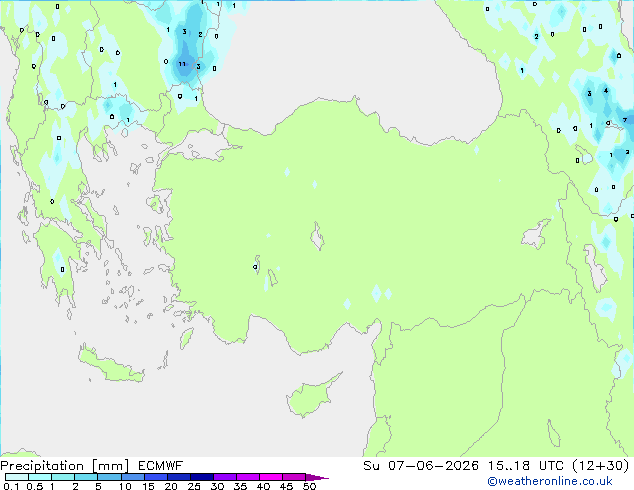Pick the 0.5–1 mm legend swatch

tap(40, 477)
